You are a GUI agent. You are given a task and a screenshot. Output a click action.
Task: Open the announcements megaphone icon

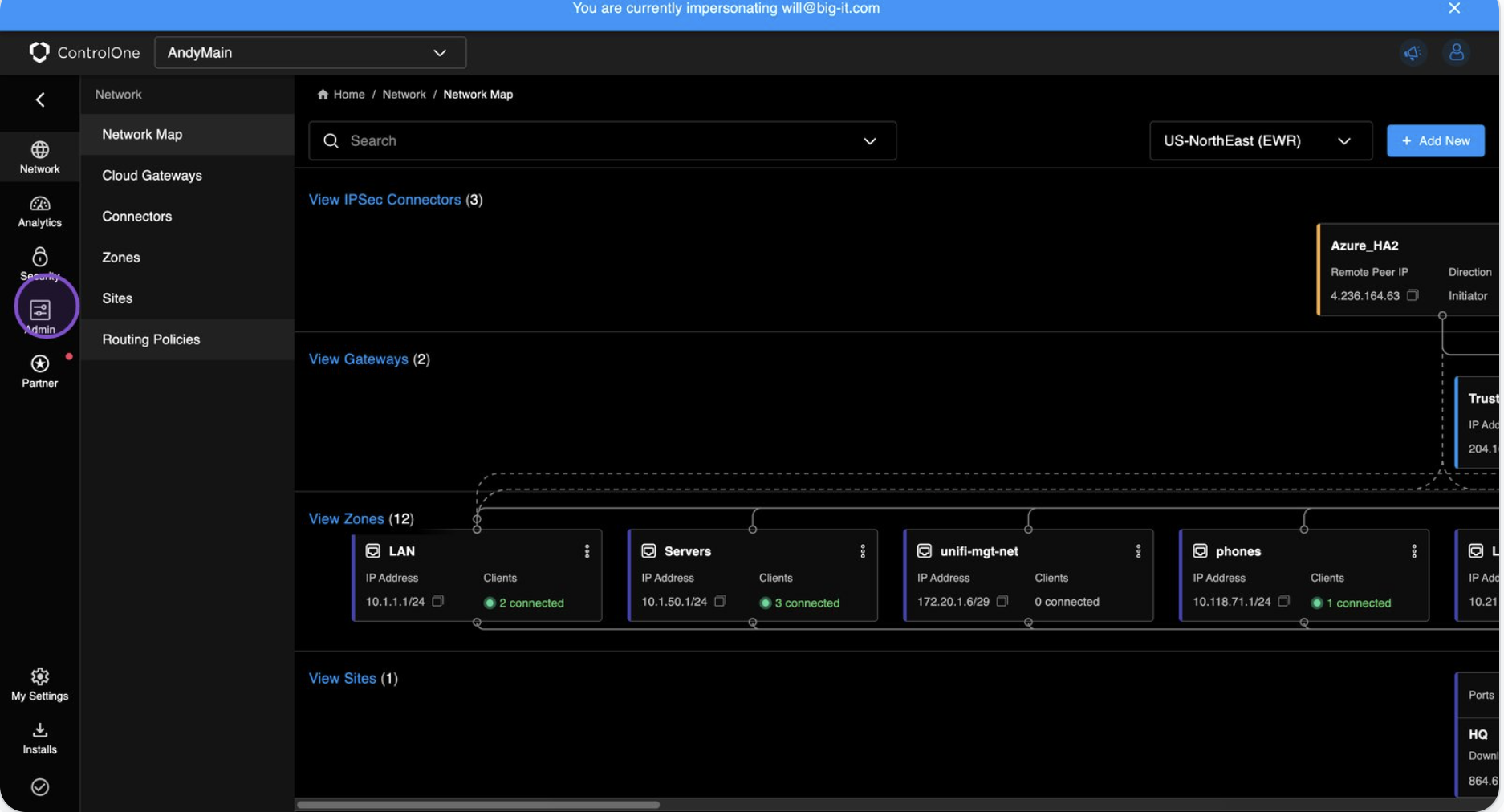tap(1413, 52)
